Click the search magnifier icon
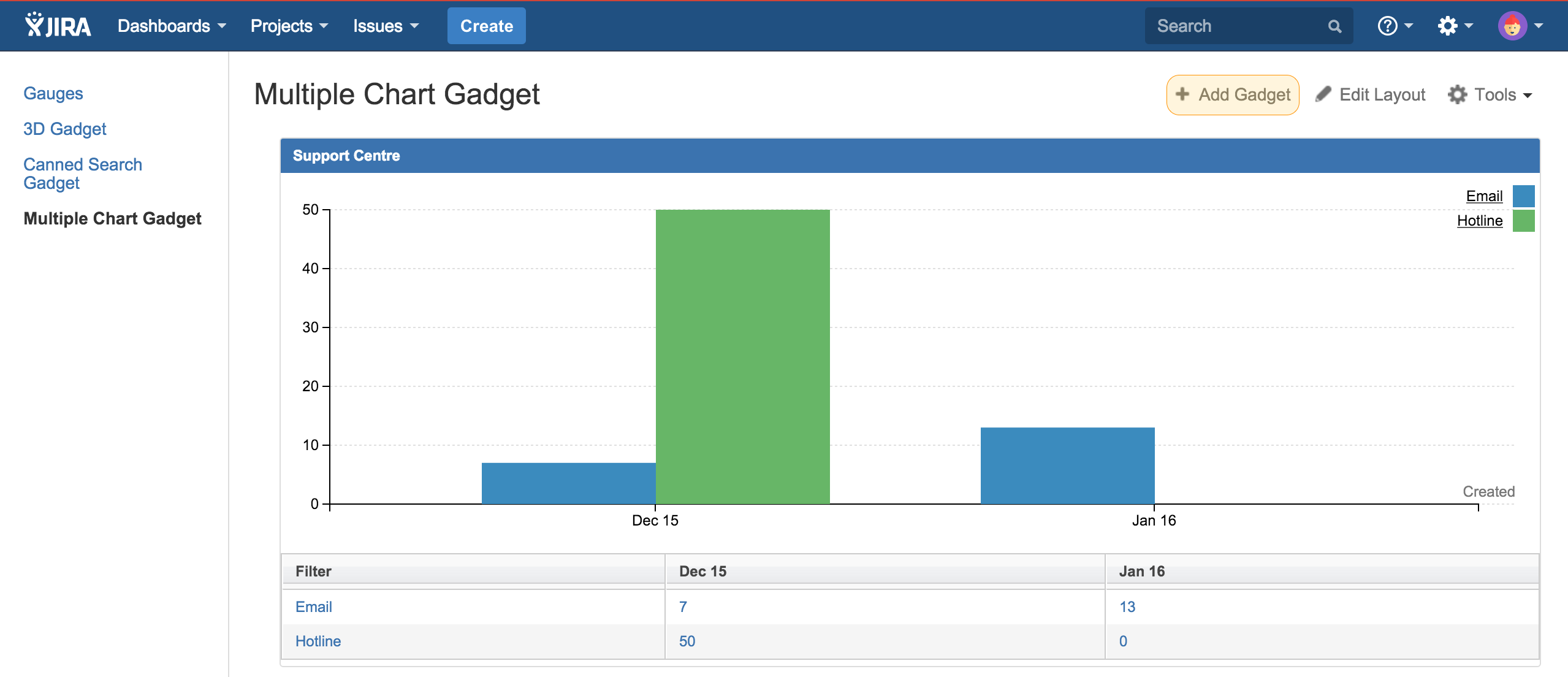 click(1334, 26)
